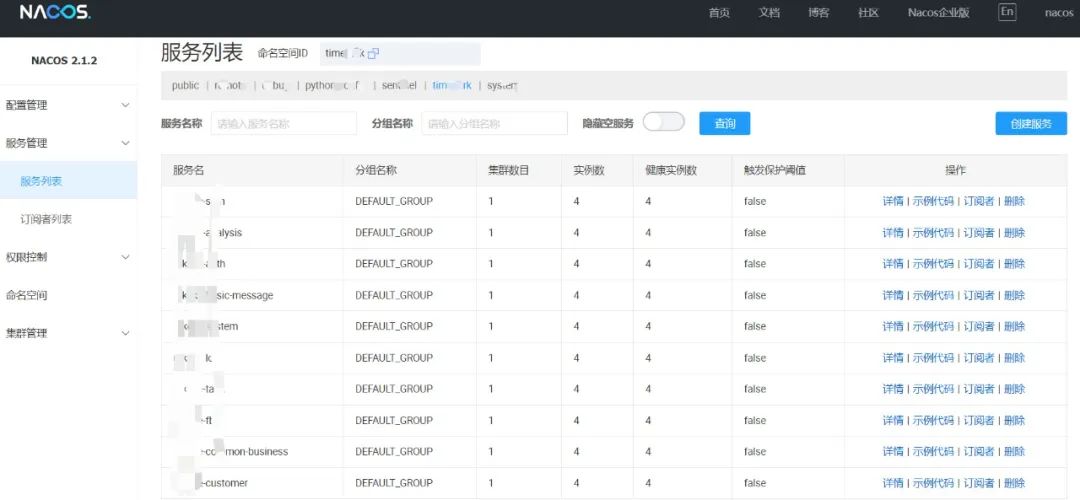The width and height of the screenshot is (1080, 500).
Task: Collapse the 服务管理 sidebar menu
Action: (68, 143)
